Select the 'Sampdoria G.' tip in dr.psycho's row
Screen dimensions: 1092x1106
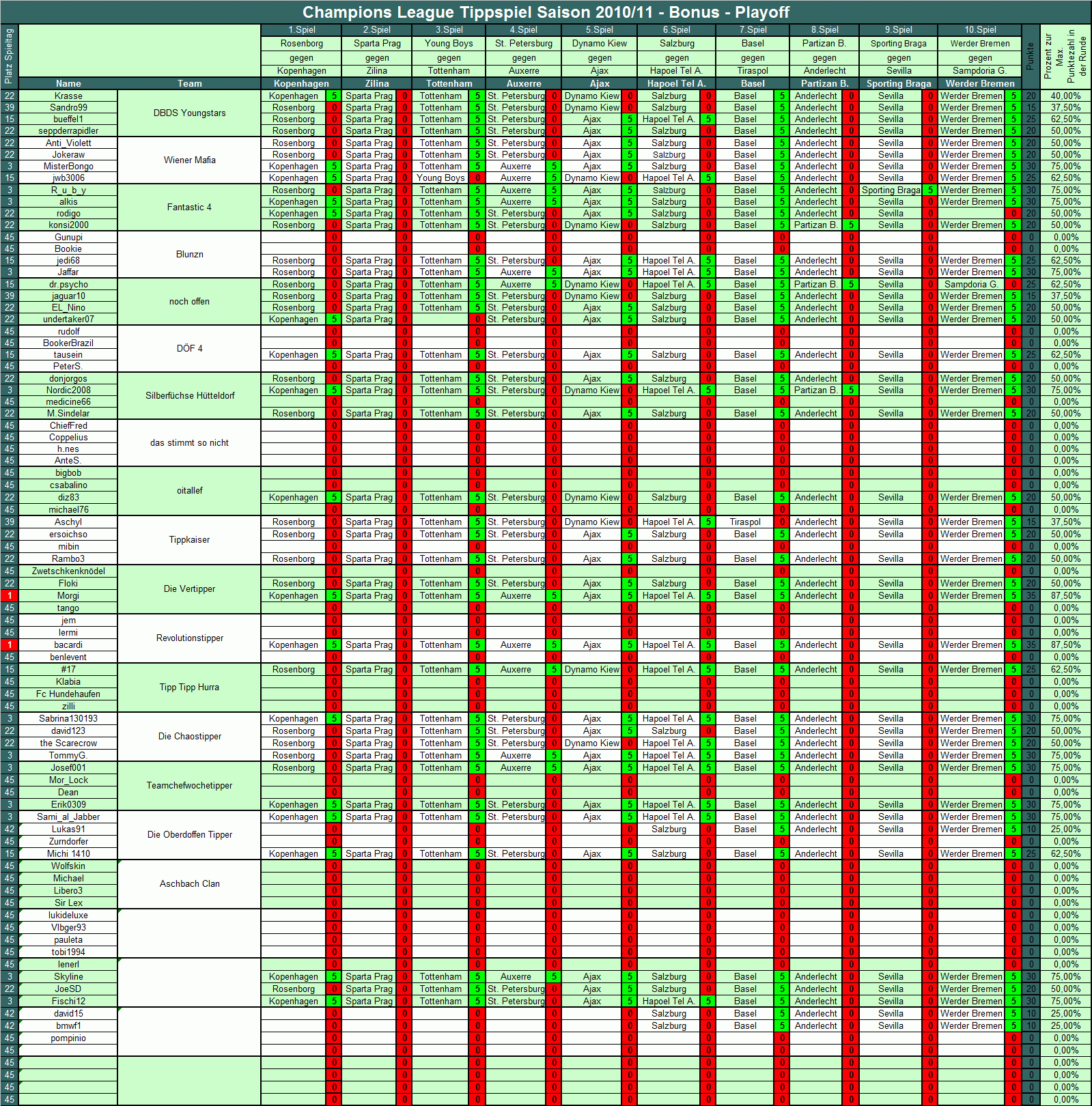point(971,285)
